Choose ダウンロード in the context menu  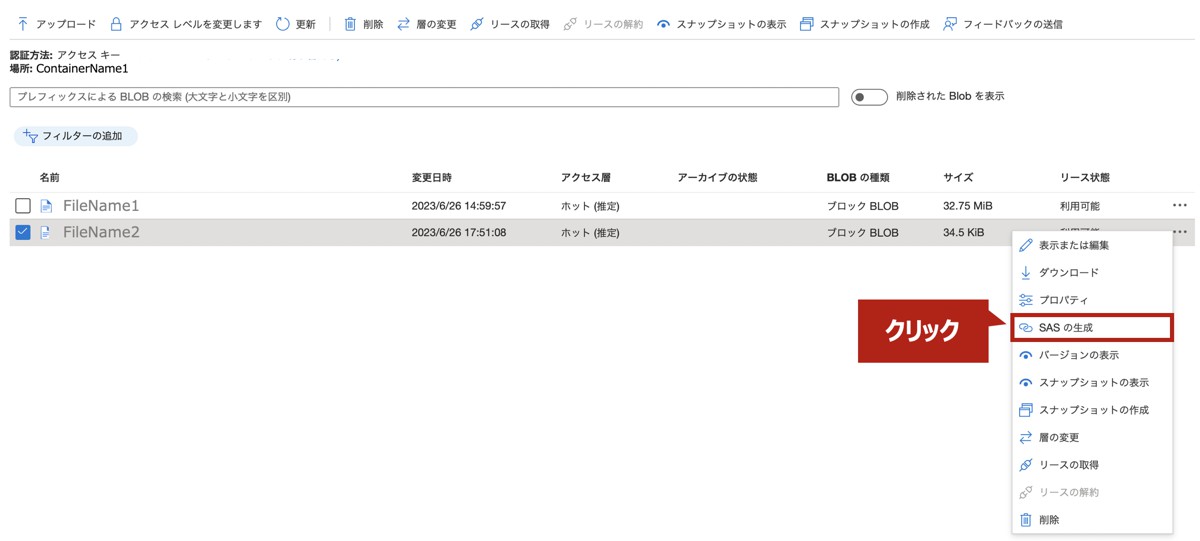click(1068, 273)
